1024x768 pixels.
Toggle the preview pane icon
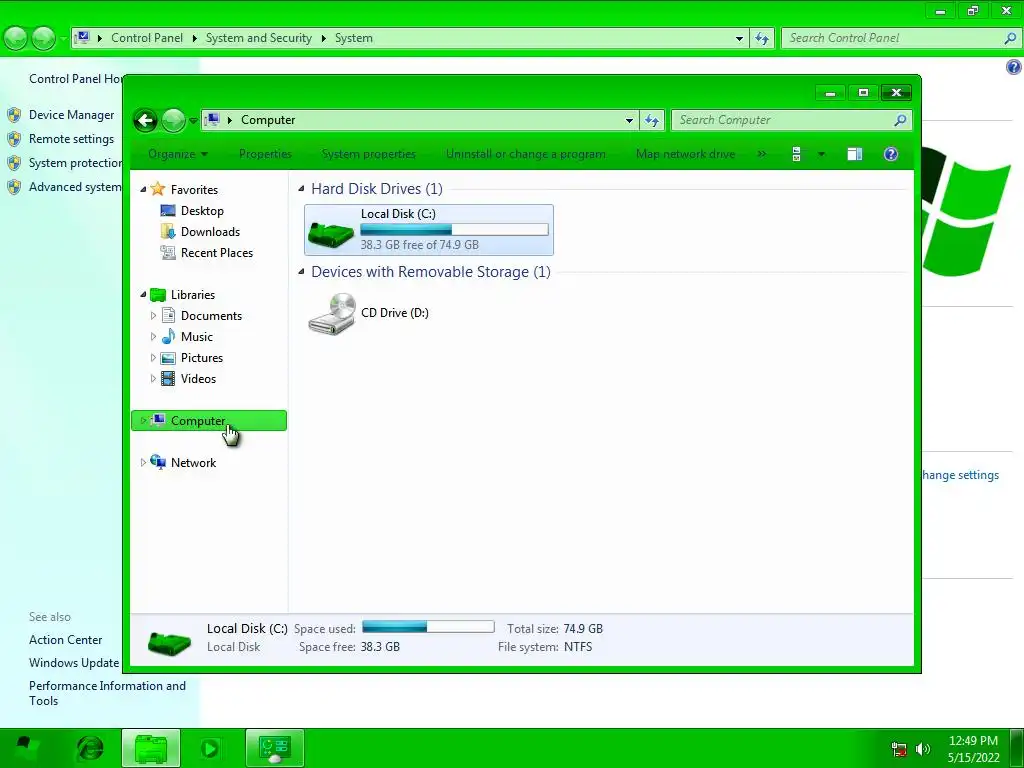pyautogui.click(x=854, y=154)
